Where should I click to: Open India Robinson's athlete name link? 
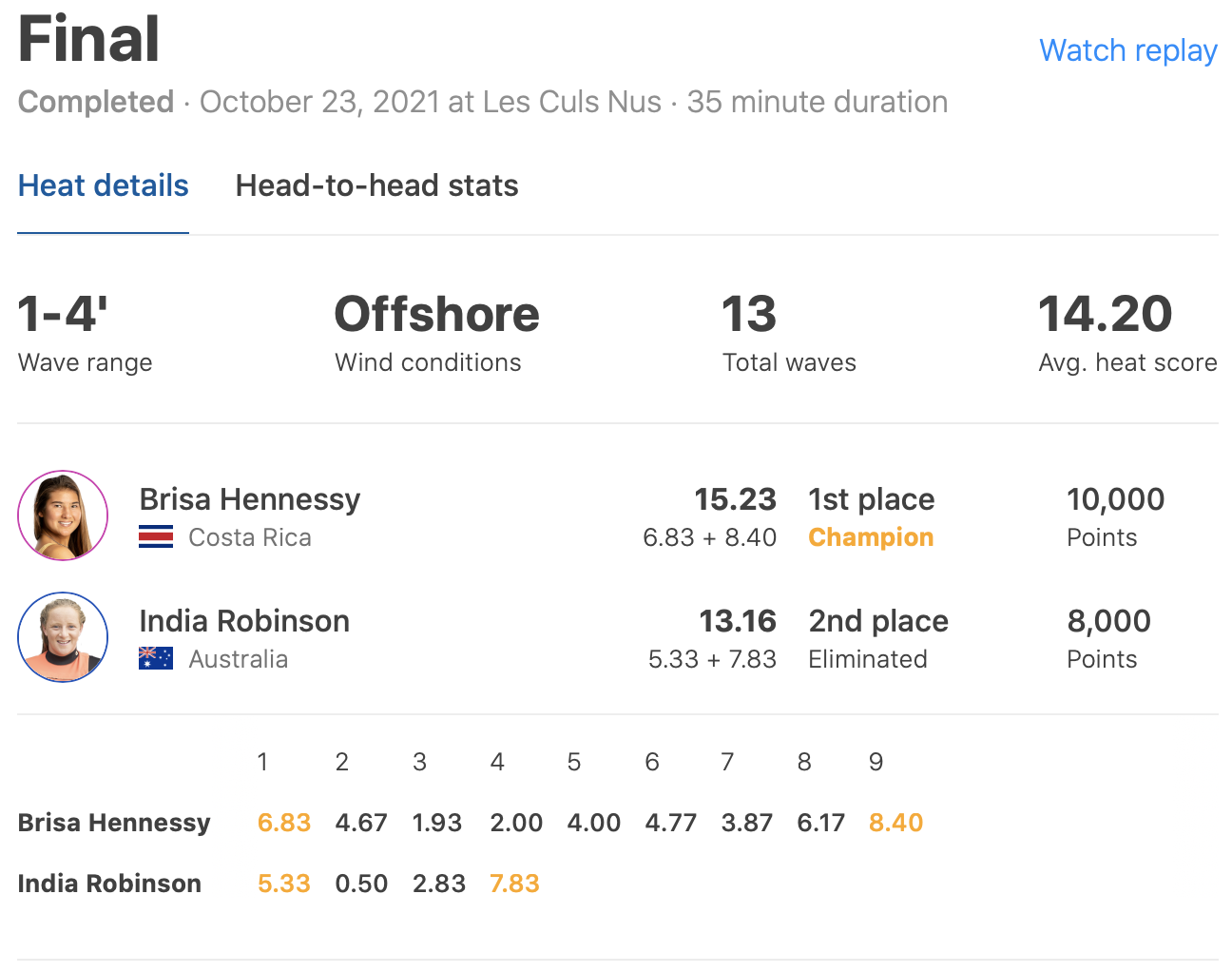point(244,621)
